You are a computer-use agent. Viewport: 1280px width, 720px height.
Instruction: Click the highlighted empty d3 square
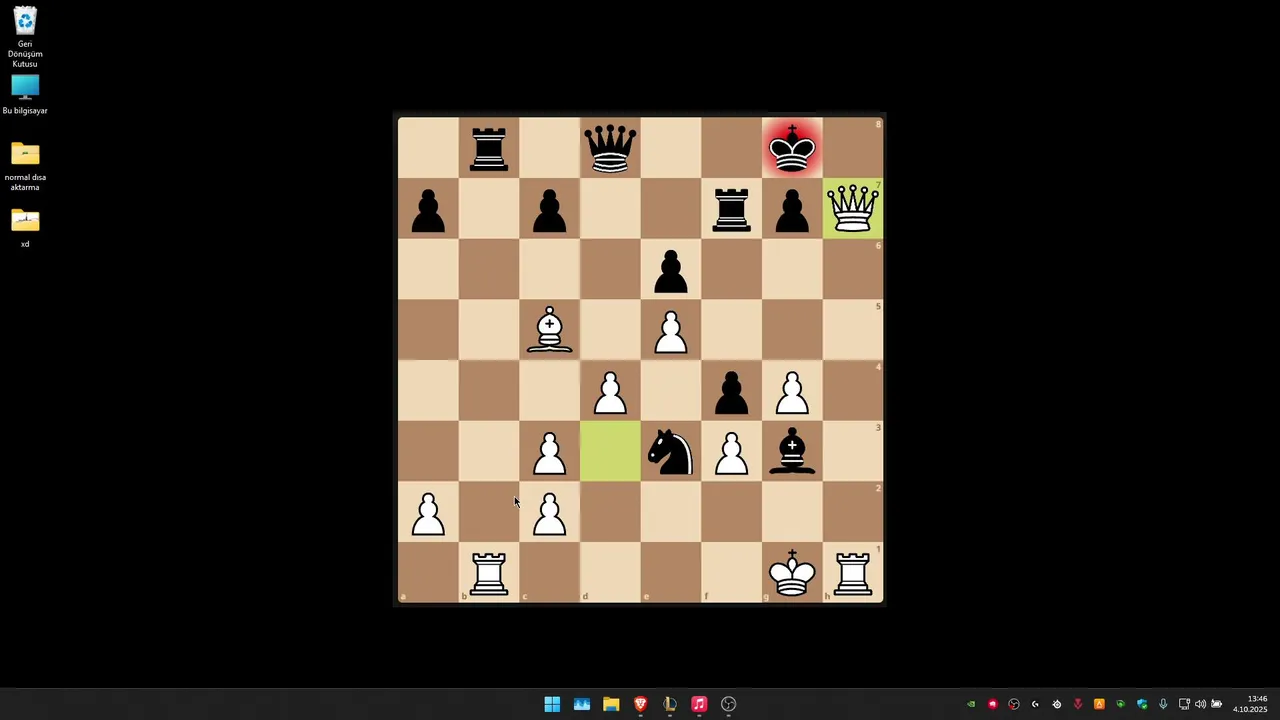[x=610, y=452]
